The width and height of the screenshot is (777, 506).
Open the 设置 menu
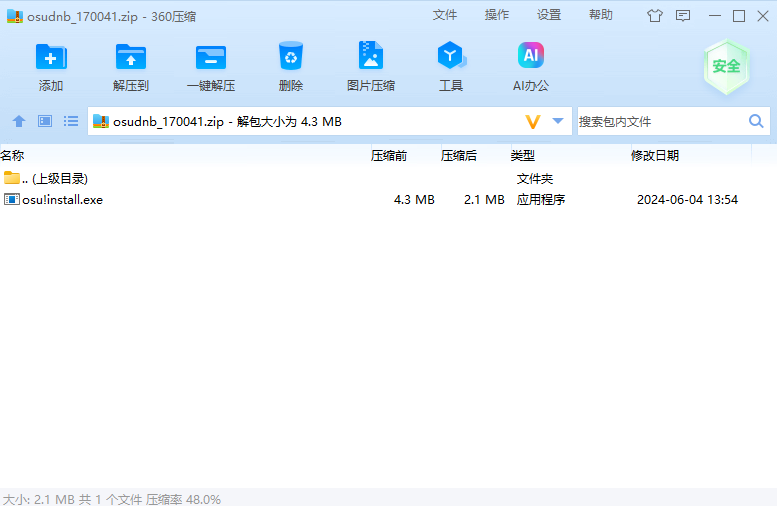[549, 15]
